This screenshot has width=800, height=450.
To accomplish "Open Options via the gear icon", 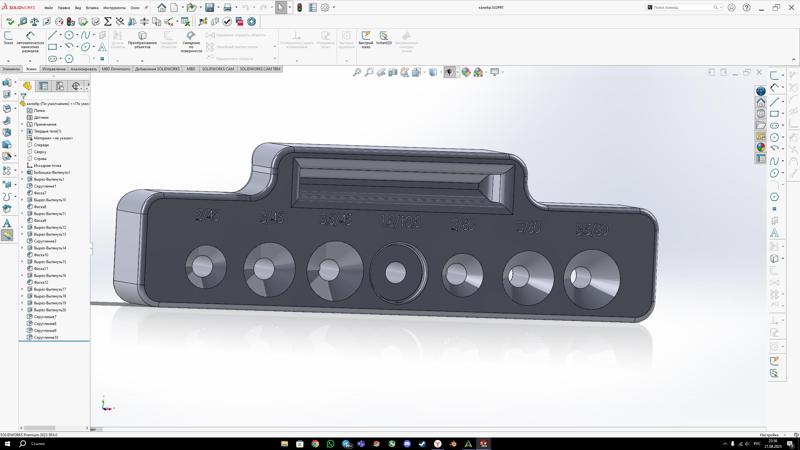I will (x=325, y=8).
